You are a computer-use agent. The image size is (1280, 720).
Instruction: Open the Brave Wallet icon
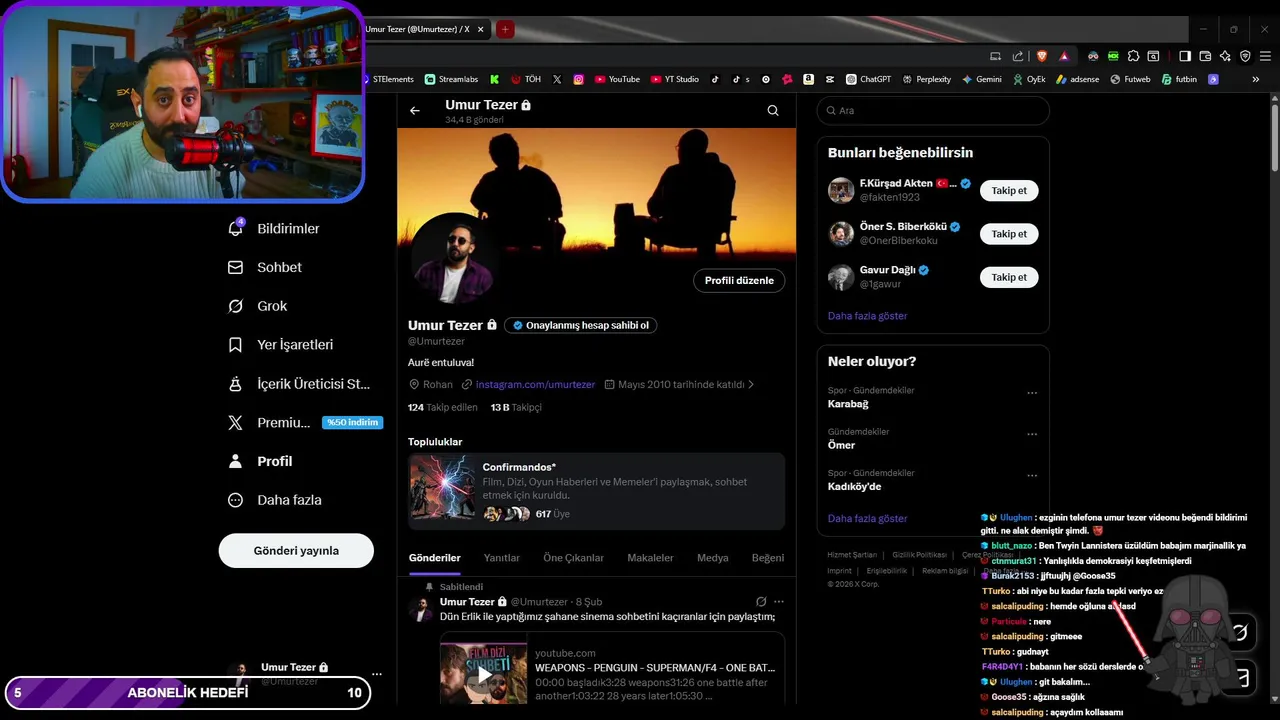coord(1205,56)
